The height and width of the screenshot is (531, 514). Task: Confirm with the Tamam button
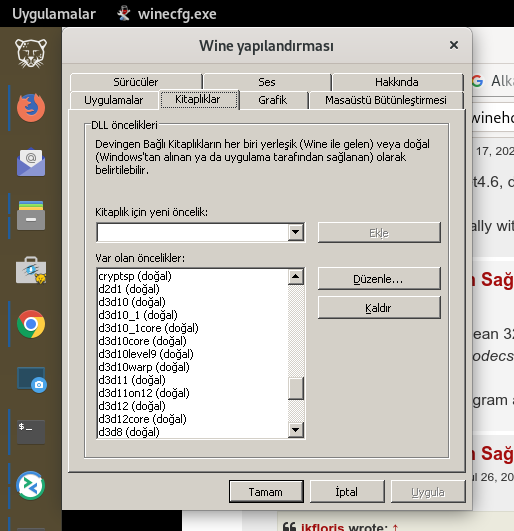(x=266, y=492)
